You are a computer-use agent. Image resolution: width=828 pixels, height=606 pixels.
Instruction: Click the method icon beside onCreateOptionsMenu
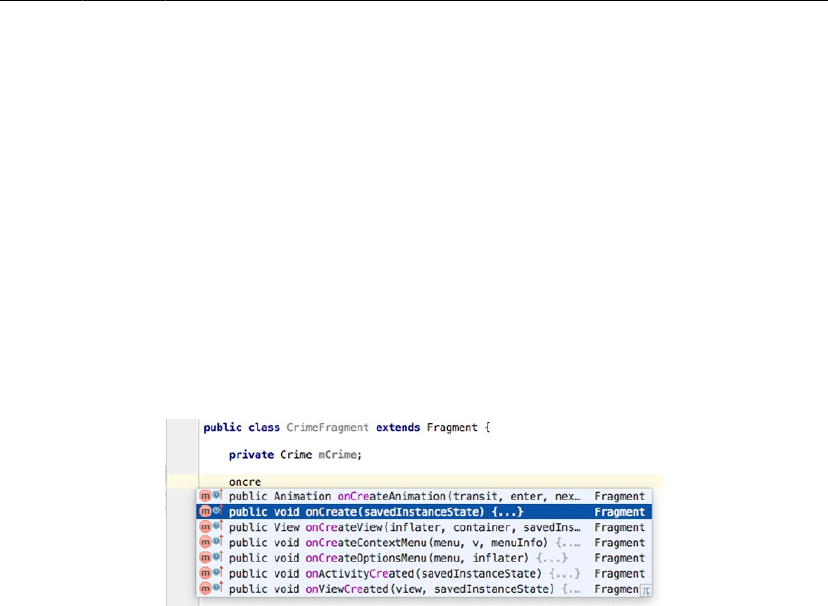click(x=205, y=557)
